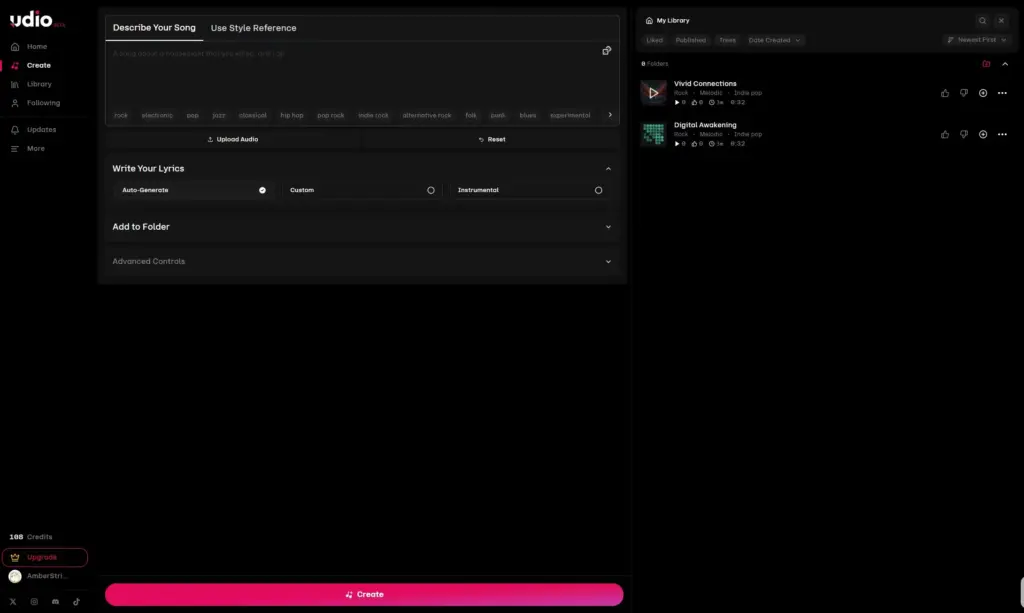
Task: Play the Vivid Connections thumbnail
Action: pyautogui.click(x=654, y=93)
